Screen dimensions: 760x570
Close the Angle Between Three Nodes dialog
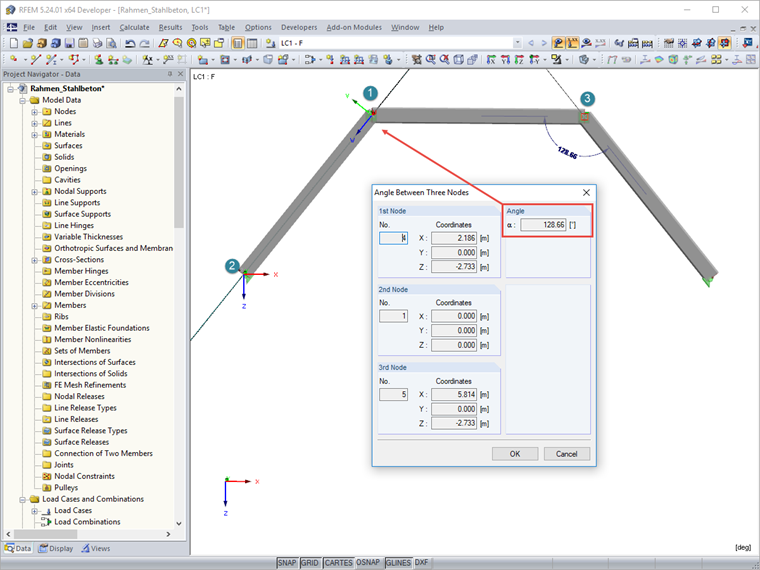pos(586,192)
